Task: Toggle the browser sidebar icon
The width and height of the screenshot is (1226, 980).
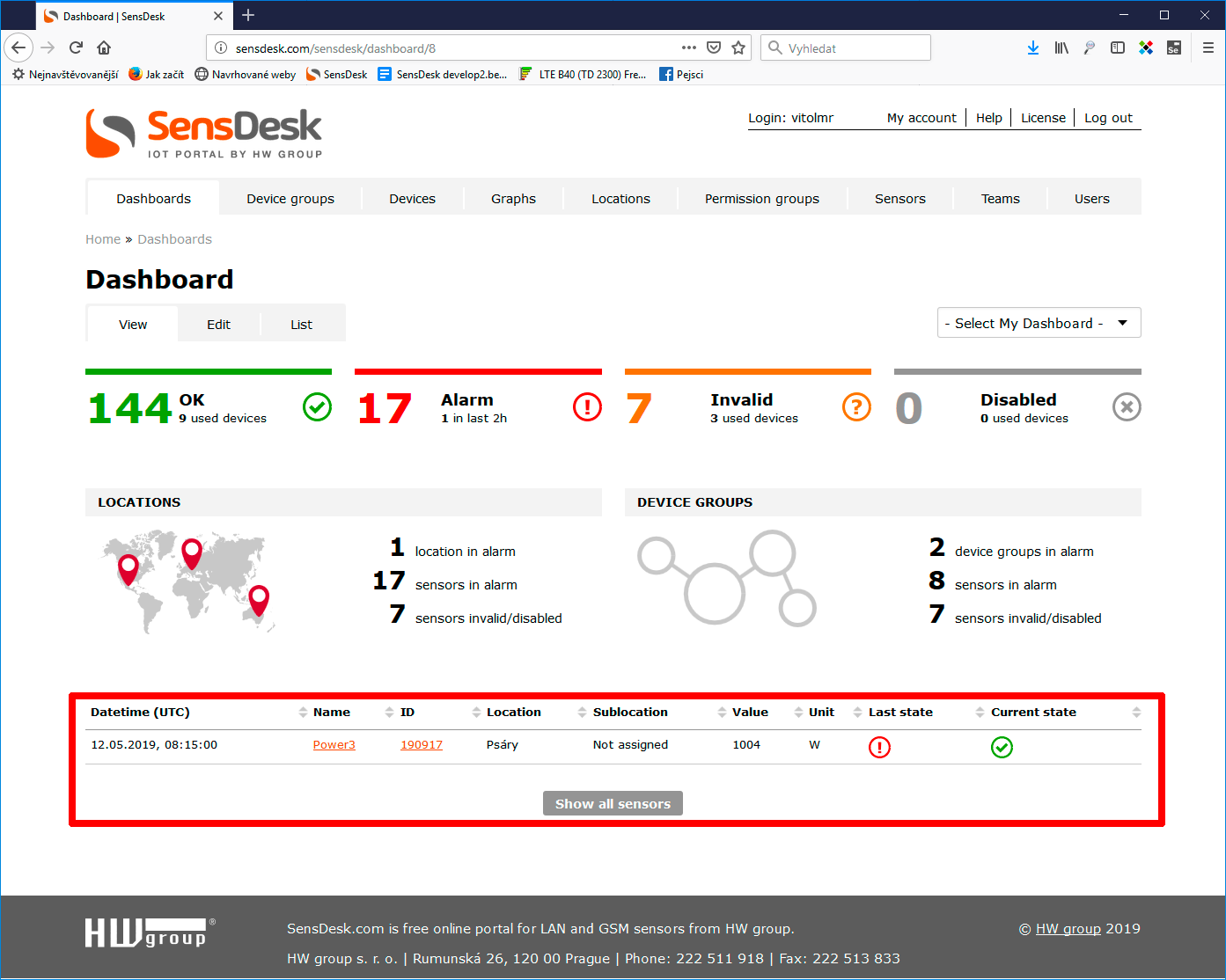Action: 1118,48
